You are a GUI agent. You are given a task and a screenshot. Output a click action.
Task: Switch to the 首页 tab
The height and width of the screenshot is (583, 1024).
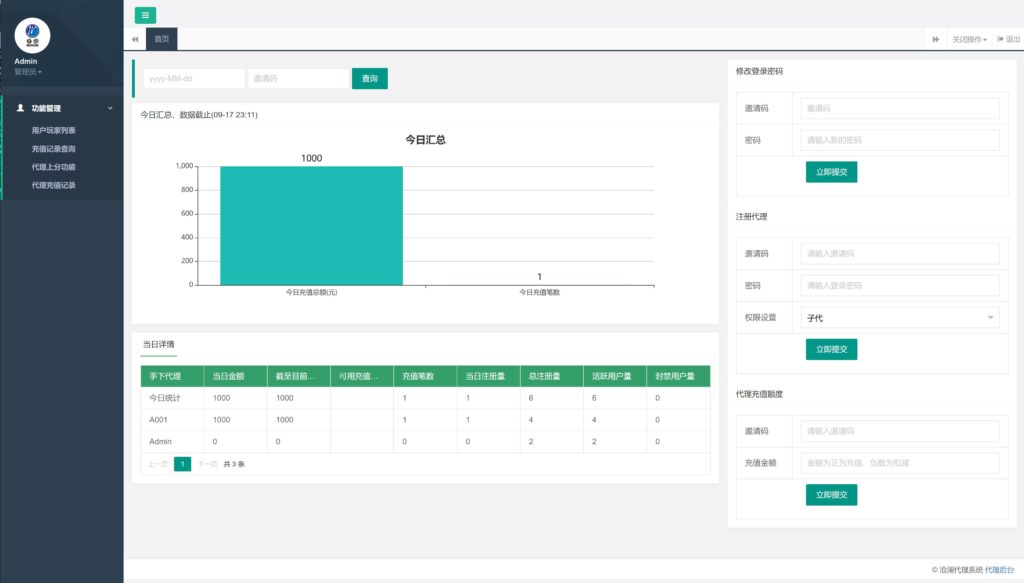pos(162,39)
